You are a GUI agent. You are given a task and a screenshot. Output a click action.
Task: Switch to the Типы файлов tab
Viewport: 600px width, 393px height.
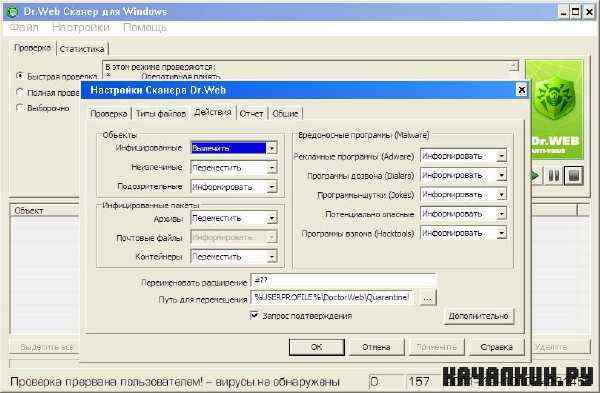tap(161, 114)
